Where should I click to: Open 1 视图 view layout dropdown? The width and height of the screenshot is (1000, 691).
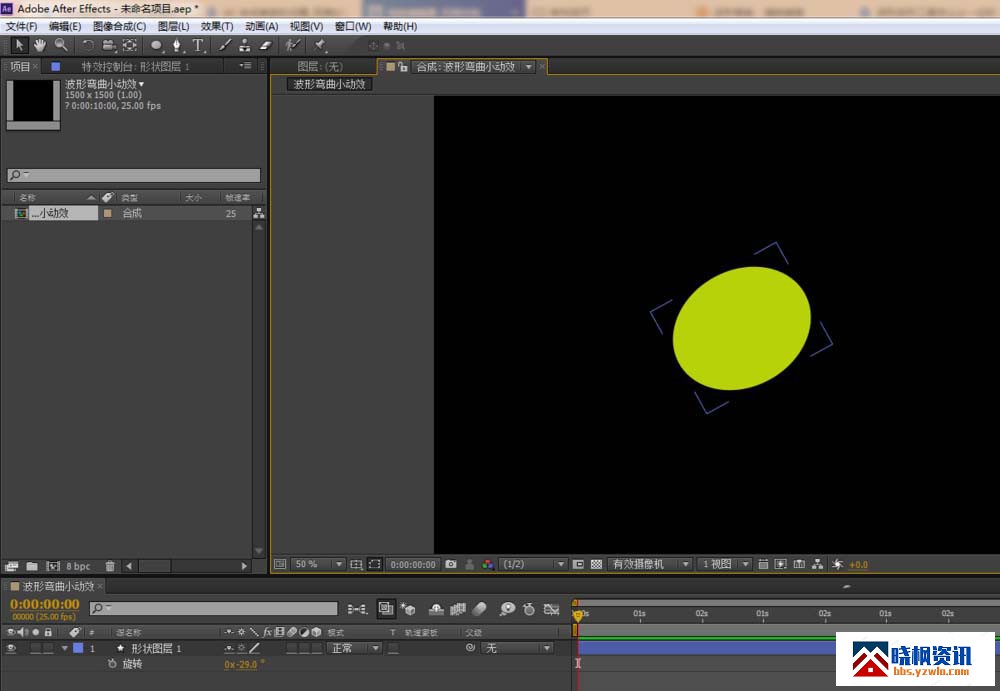pyautogui.click(x=724, y=564)
